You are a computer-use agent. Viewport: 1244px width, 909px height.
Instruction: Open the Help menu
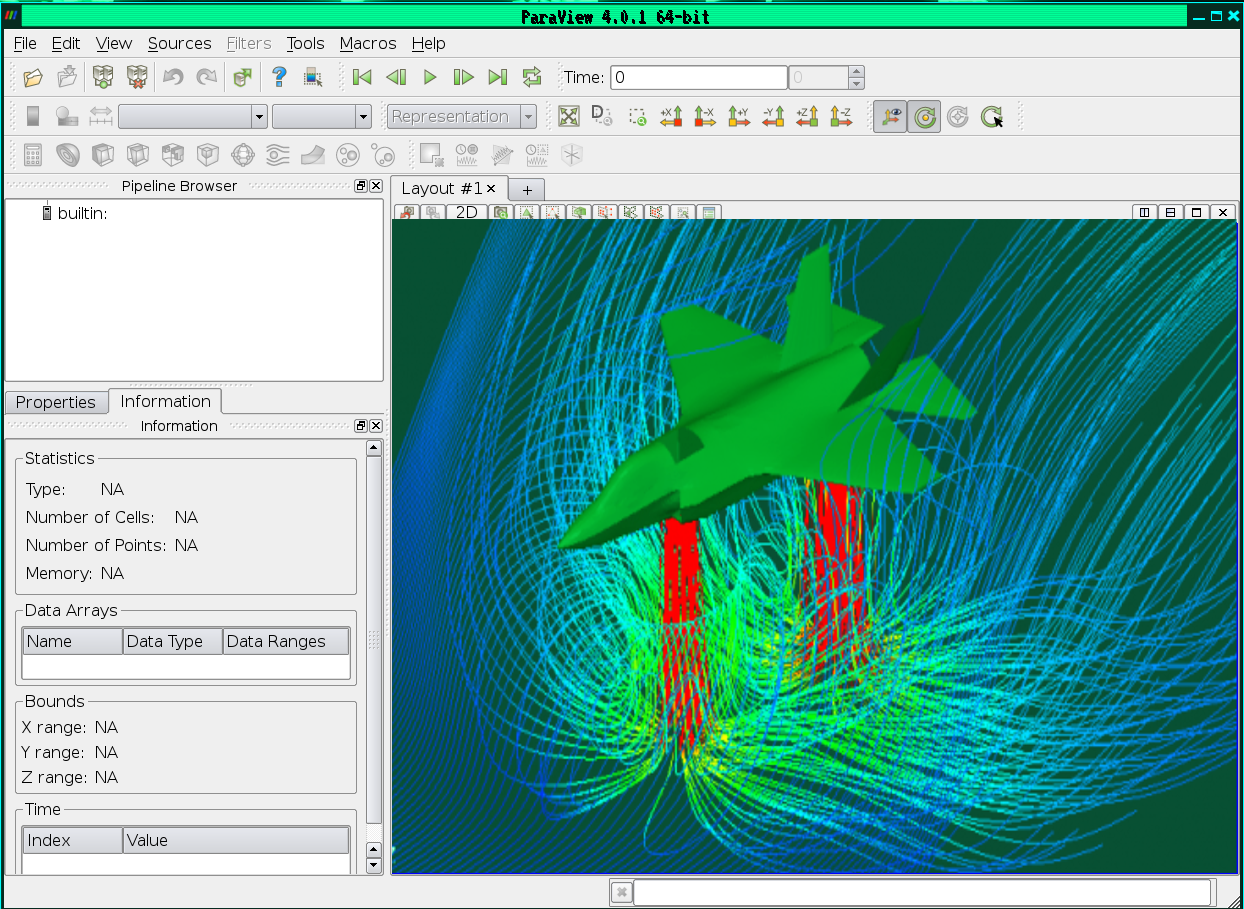tap(428, 43)
